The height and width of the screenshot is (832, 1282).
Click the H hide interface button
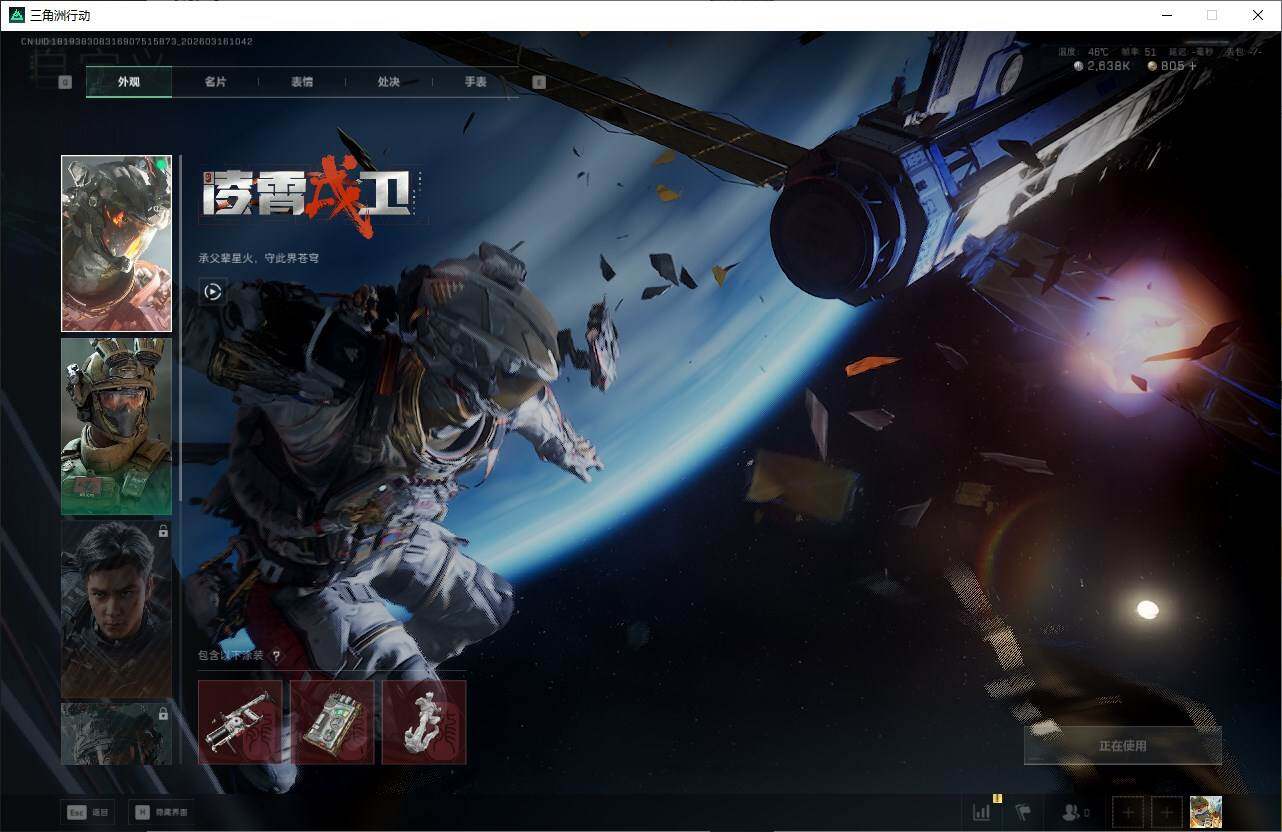point(162,812)
